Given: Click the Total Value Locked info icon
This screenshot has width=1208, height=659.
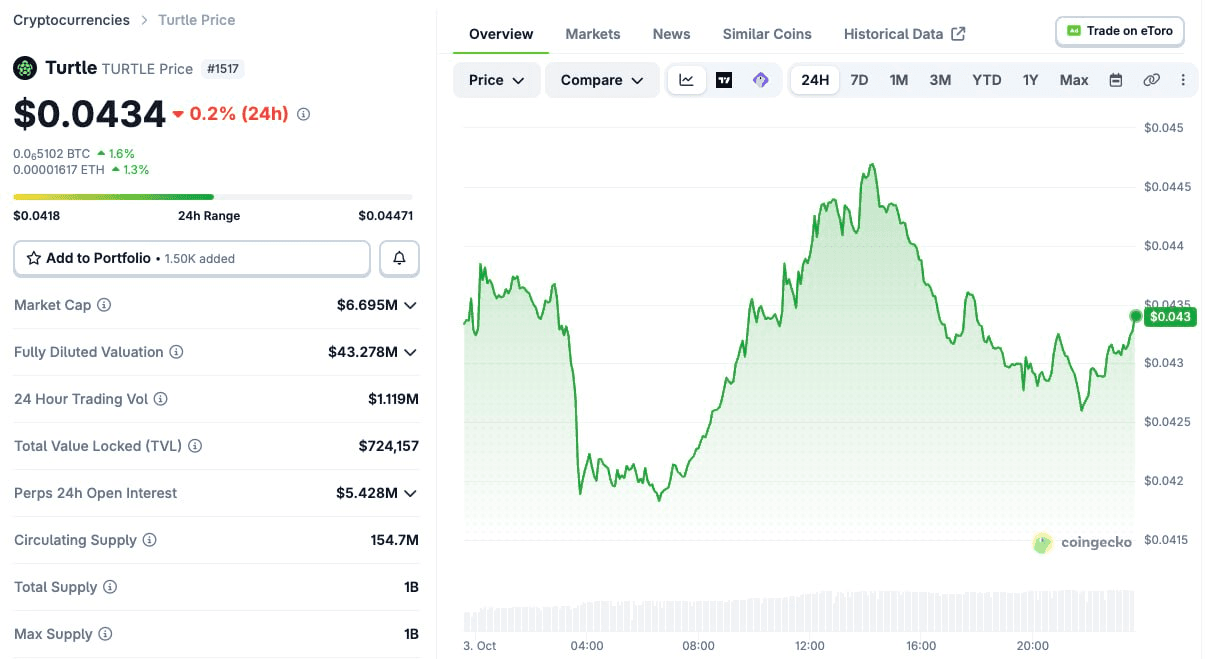Looking at the screenshot, I should pos(195,446).
